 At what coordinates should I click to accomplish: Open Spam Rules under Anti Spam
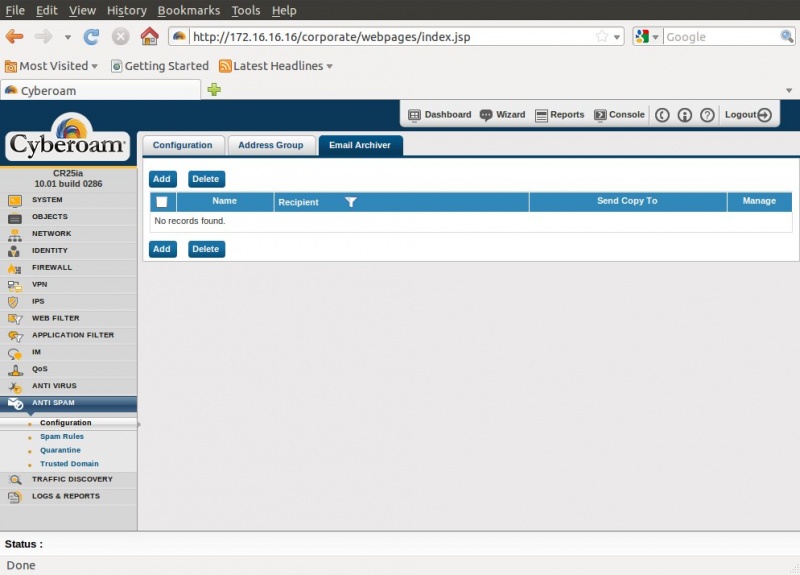[x=62, y=437]
